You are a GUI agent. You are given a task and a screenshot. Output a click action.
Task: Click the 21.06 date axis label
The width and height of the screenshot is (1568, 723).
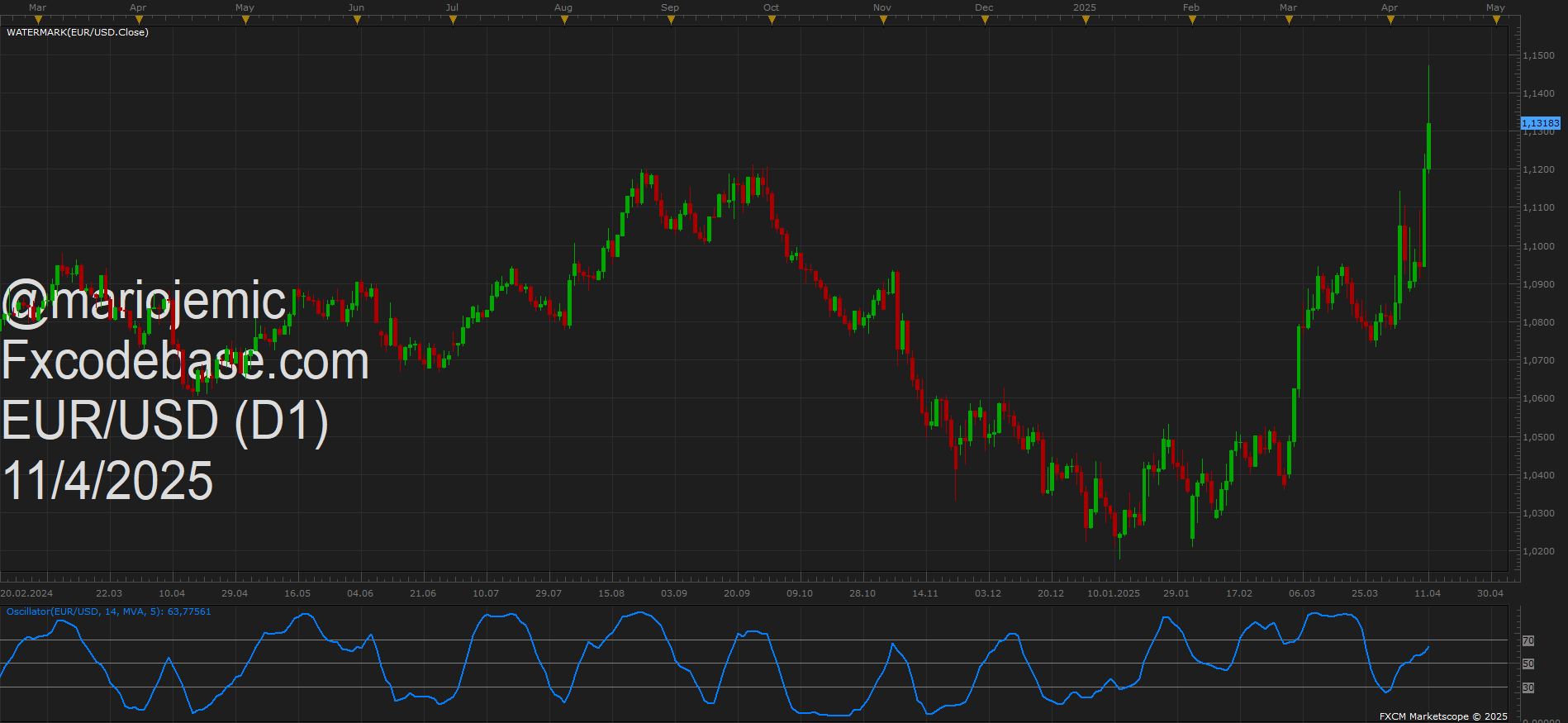tap(423, 593)
